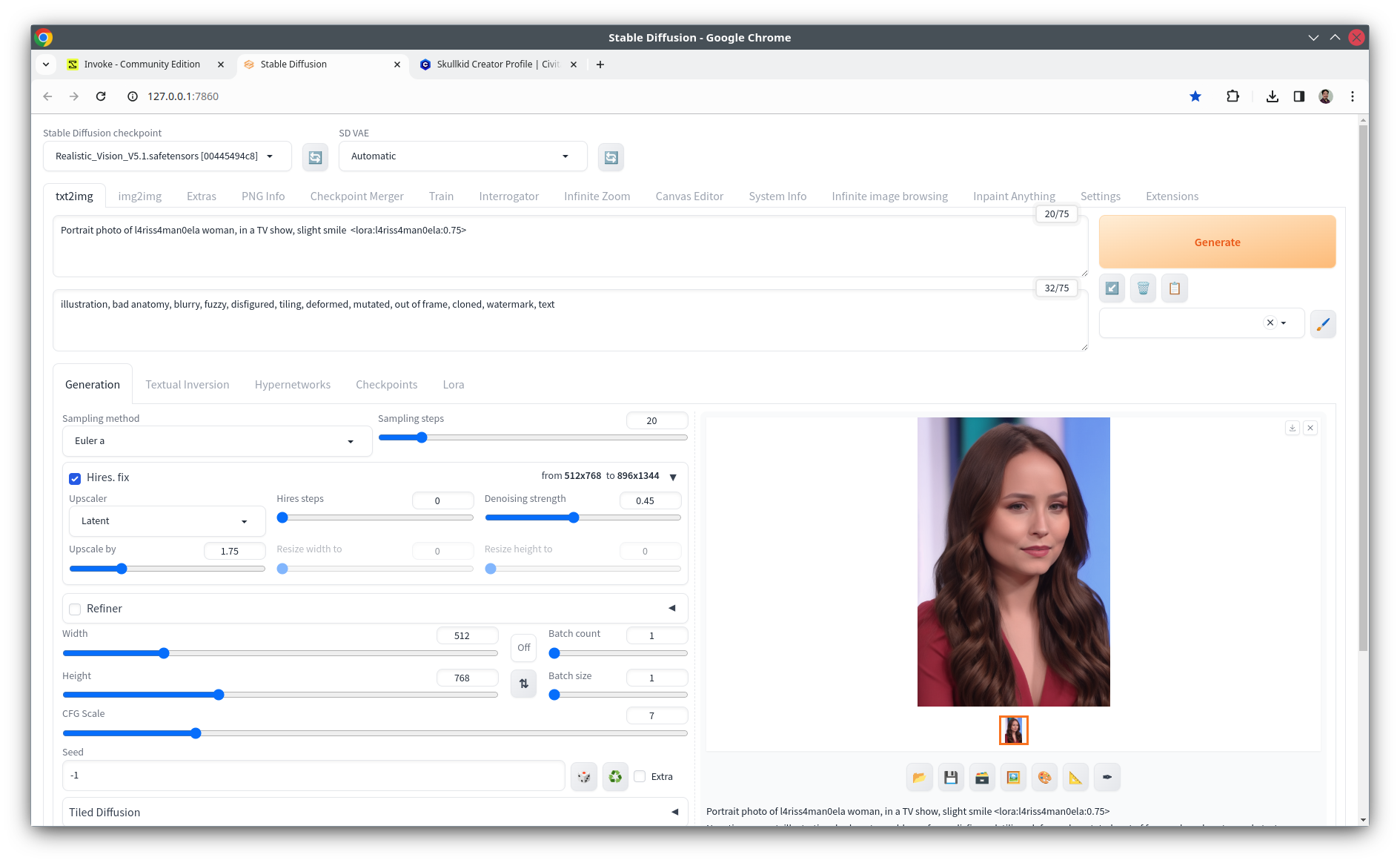Collapse the Hires. fix section
Image resolution: width=1400 pixels, height=863 pixels.
point(673,477)
